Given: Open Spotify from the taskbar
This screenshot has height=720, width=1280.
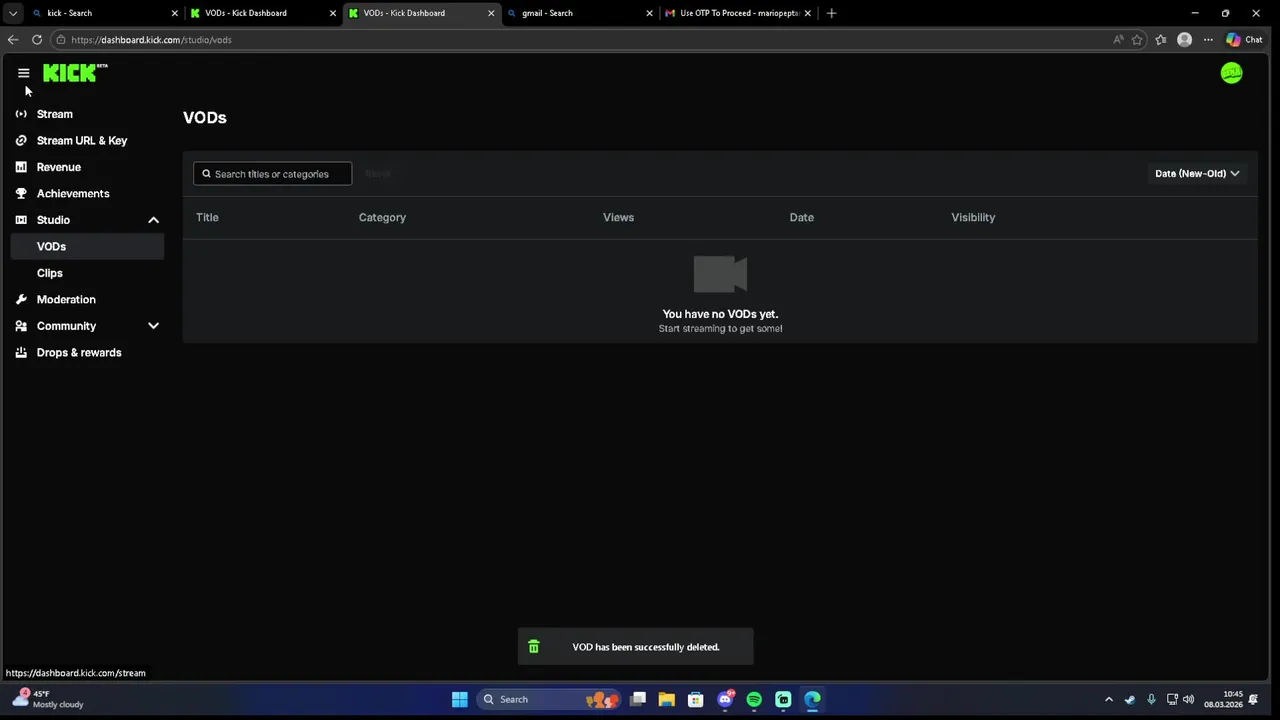Looking at the screenshot, I should point(754,699).
